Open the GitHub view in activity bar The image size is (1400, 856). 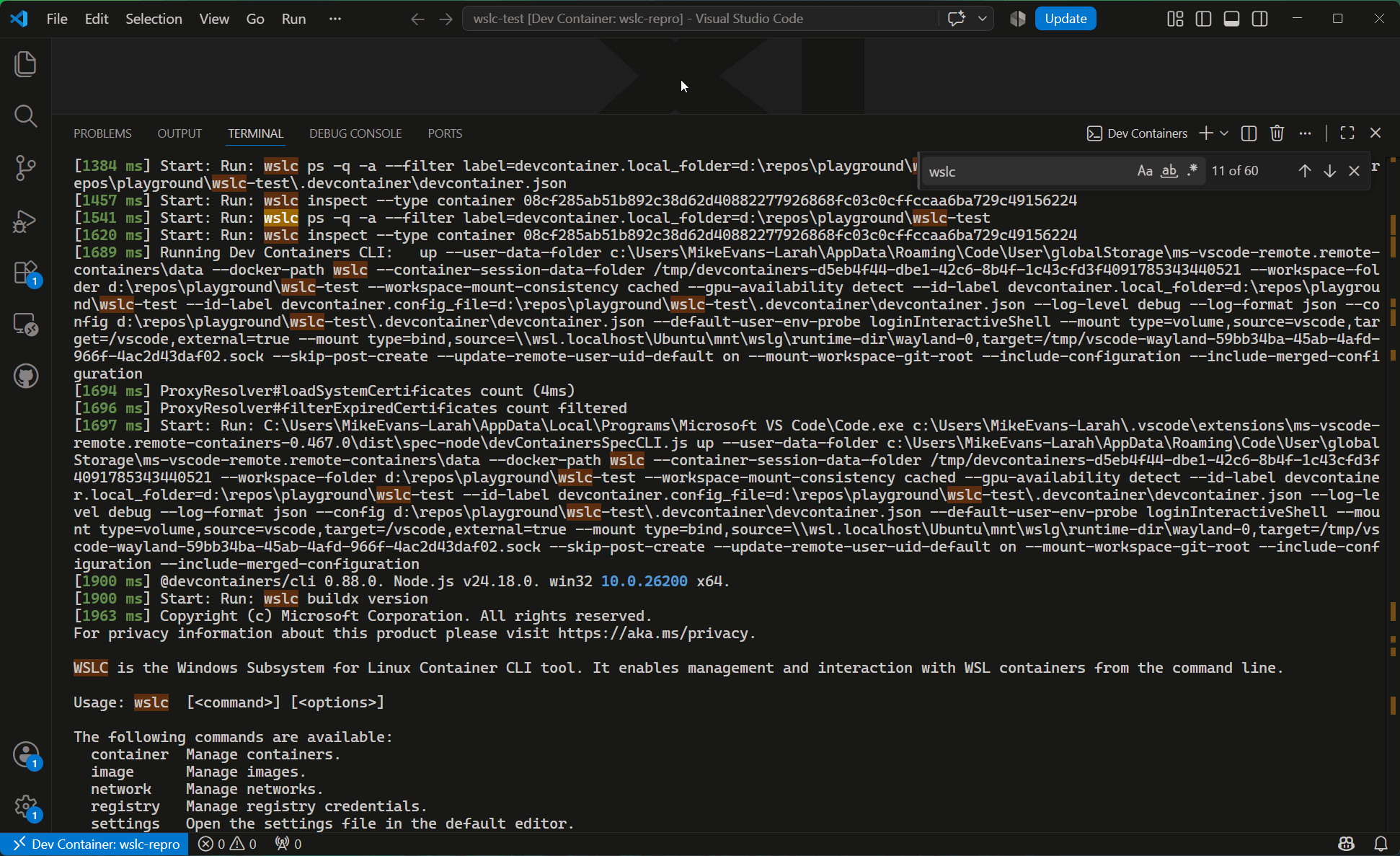coord(26,376)
